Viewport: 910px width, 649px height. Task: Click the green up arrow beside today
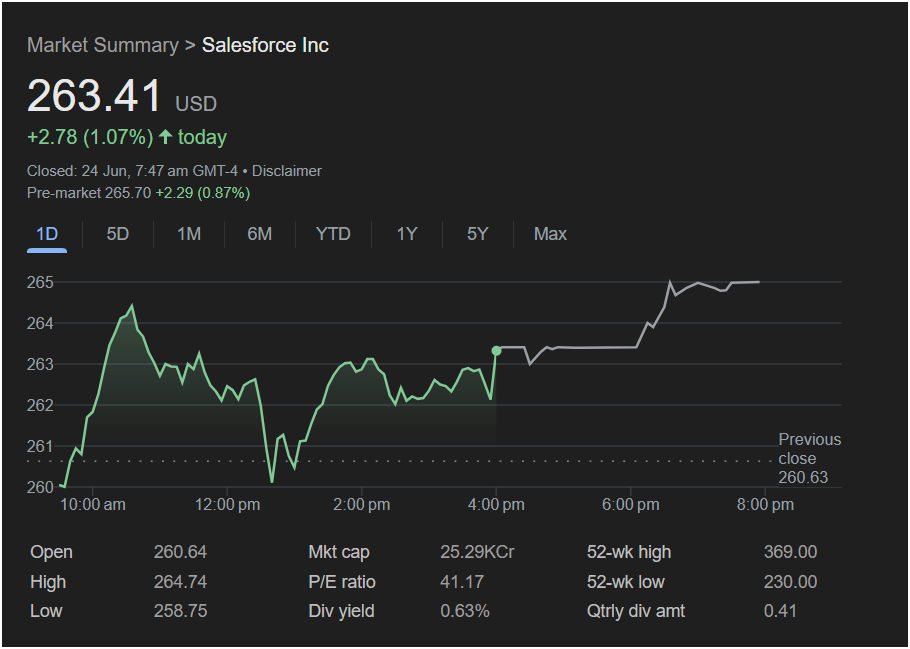[x=165, y=137]
